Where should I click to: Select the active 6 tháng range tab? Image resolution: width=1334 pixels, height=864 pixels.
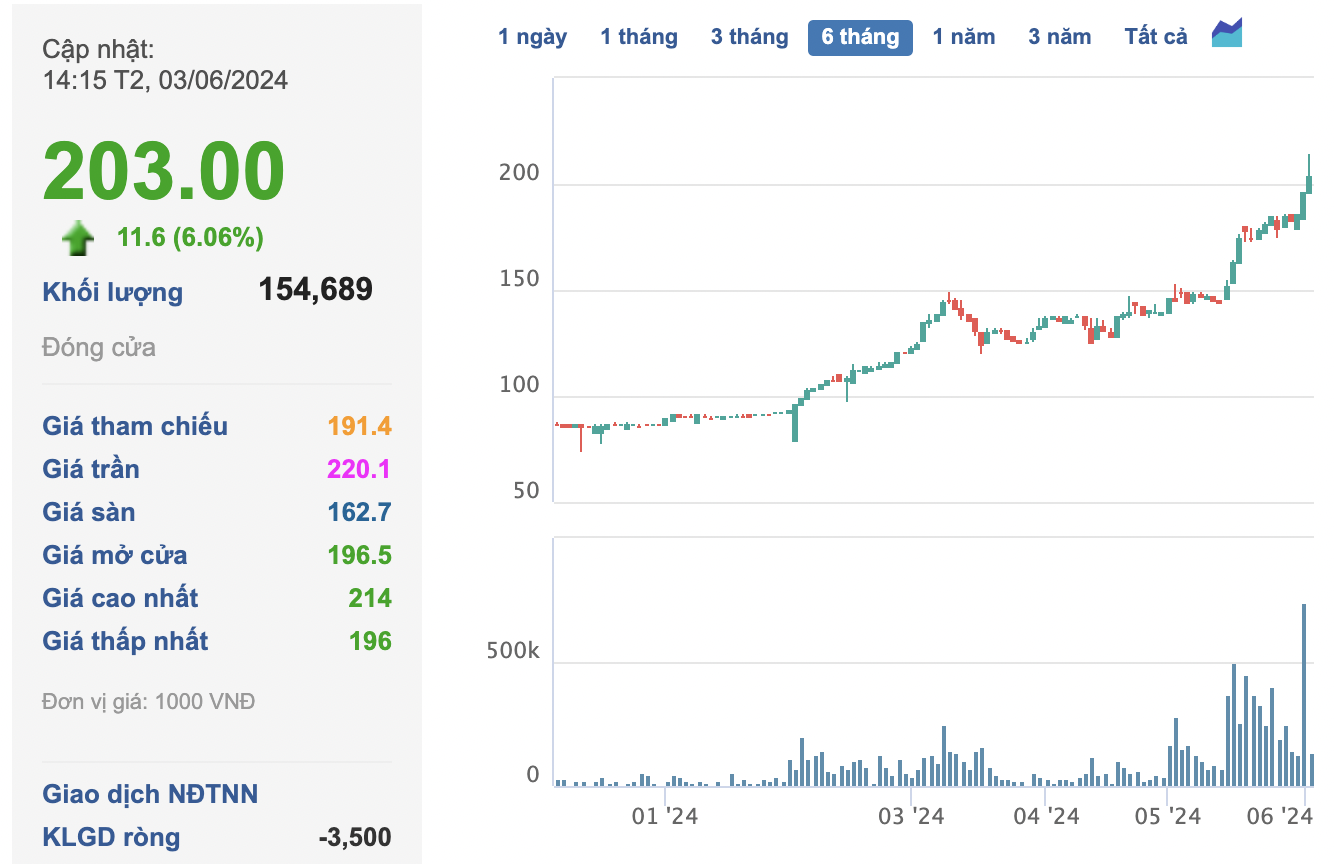click(860, 37)
